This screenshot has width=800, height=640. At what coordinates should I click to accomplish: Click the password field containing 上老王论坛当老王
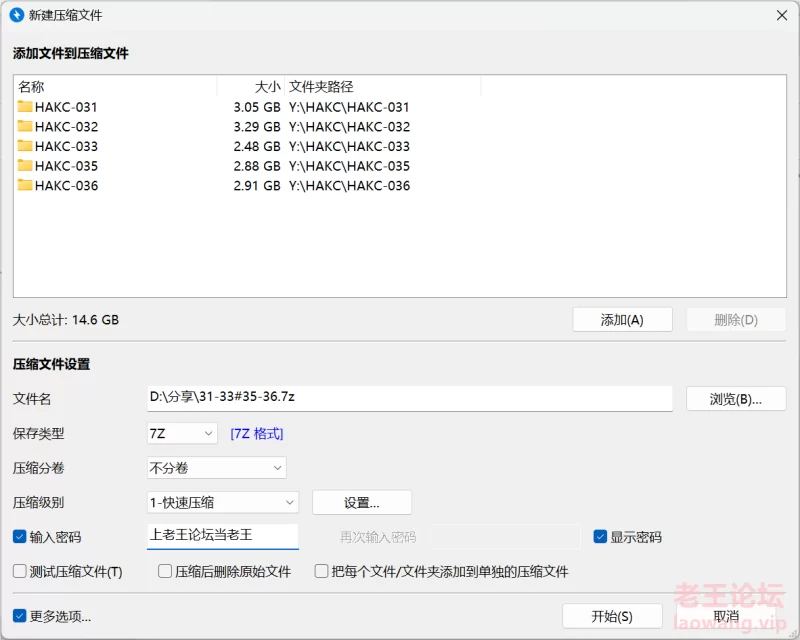point(222,536)
